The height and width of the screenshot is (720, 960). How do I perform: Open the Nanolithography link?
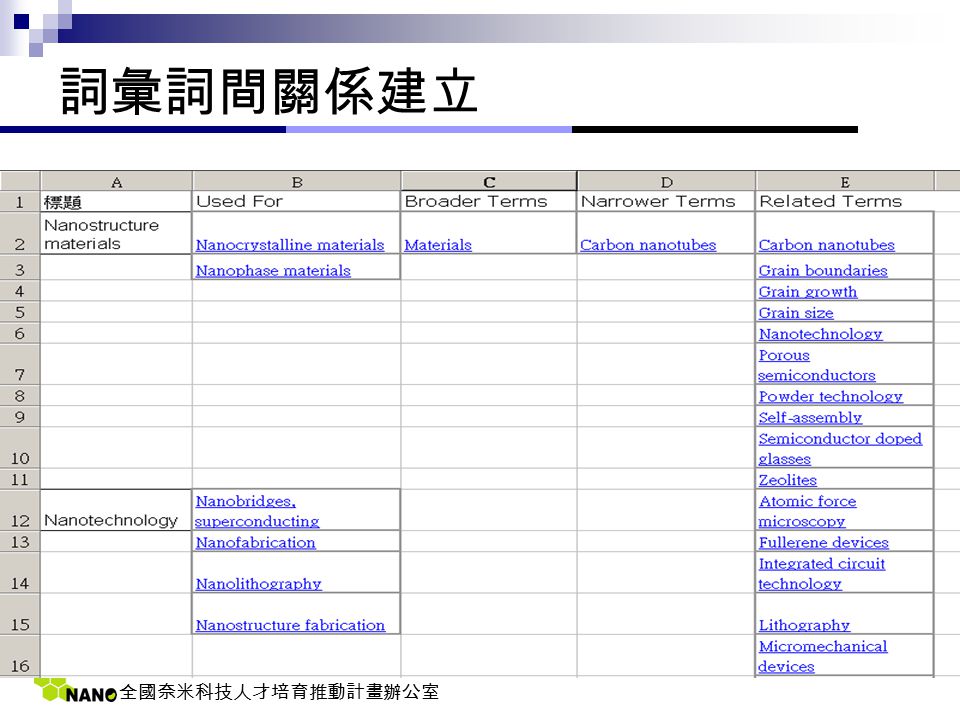pyautogui.click(x=258, y=584)
